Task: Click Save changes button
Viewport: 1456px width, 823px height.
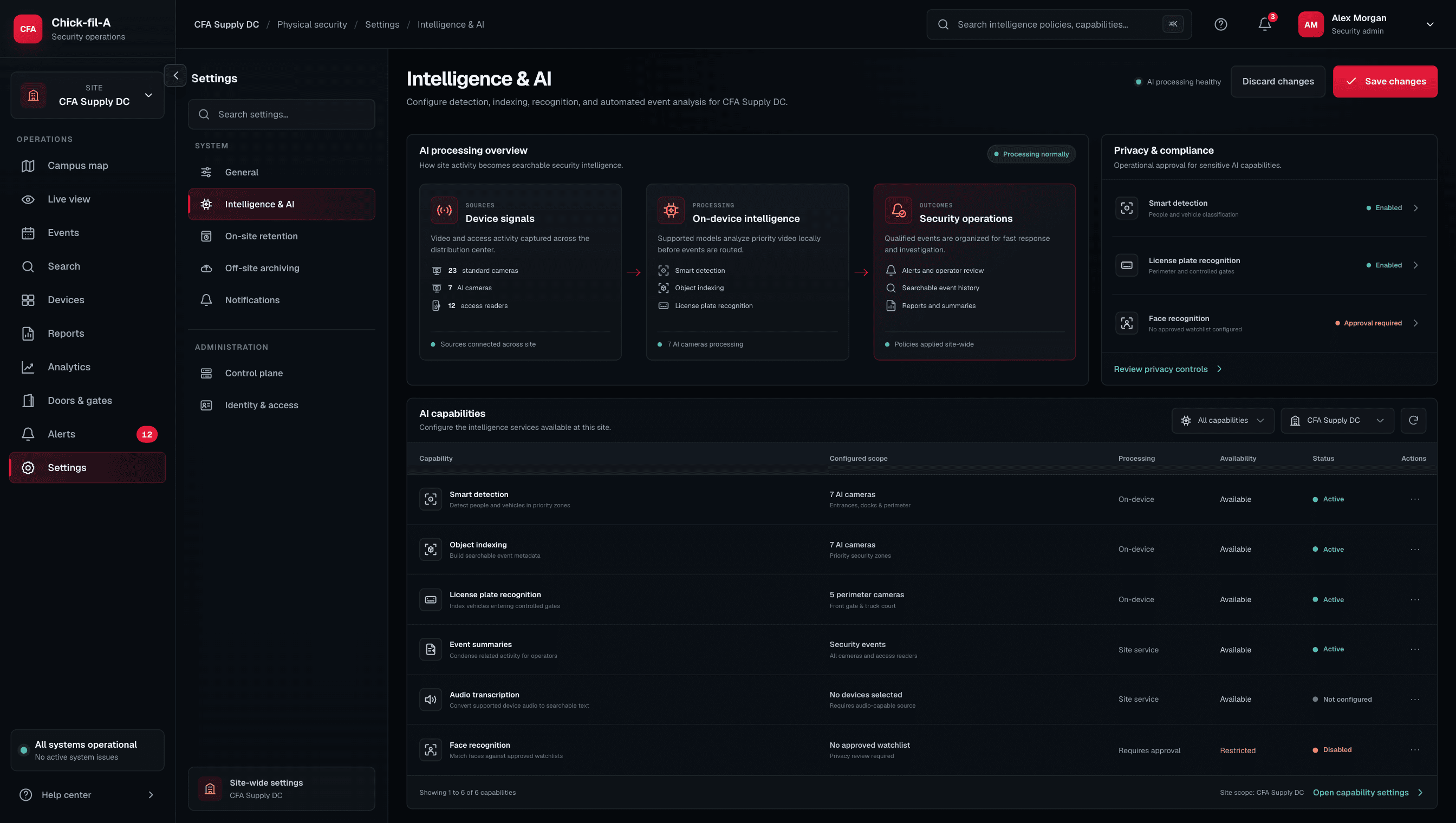Action: 1384,81
